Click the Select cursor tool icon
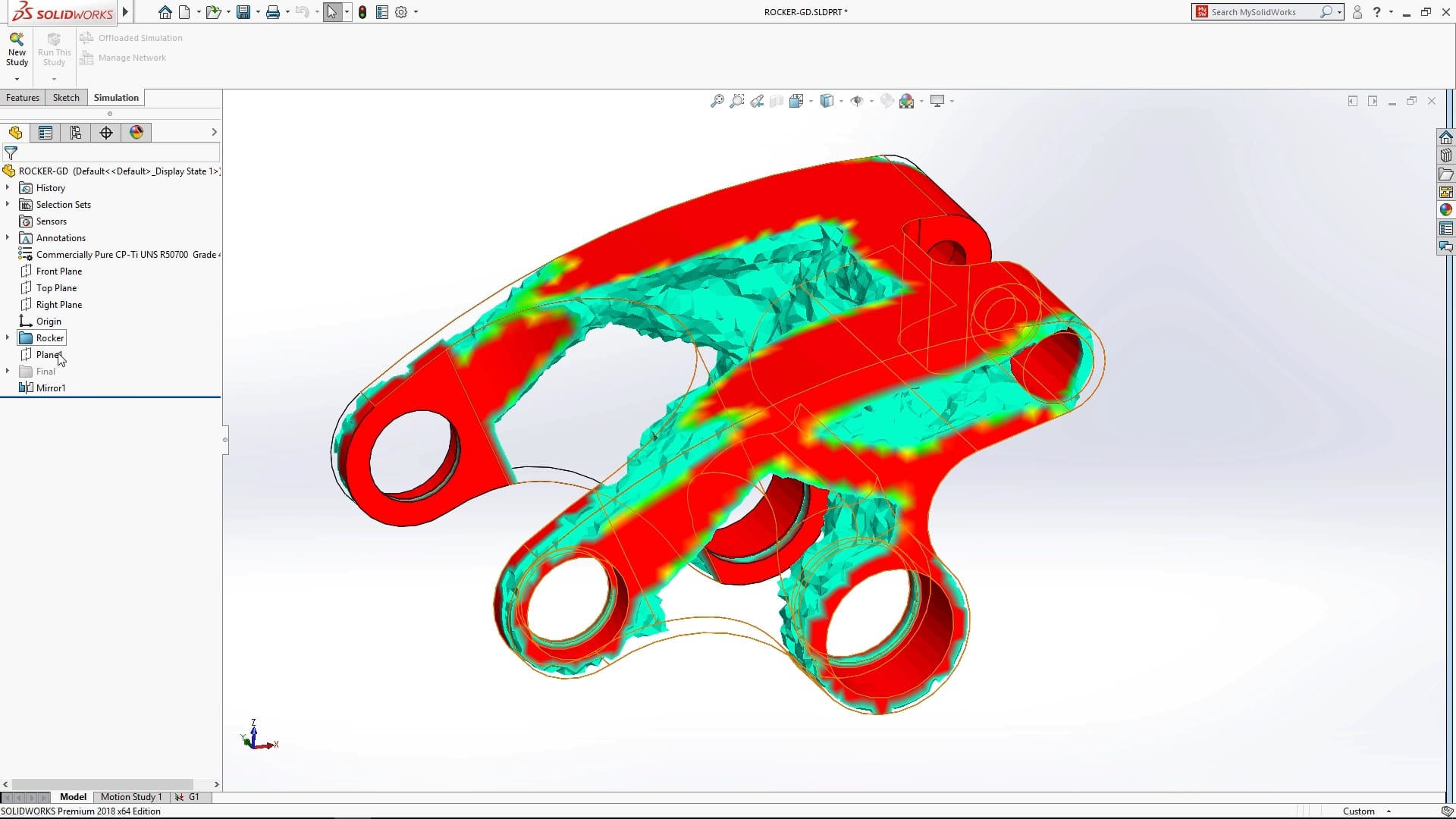Image resolution: width=1456 pixels, height=819 pixels. point(332,12)
